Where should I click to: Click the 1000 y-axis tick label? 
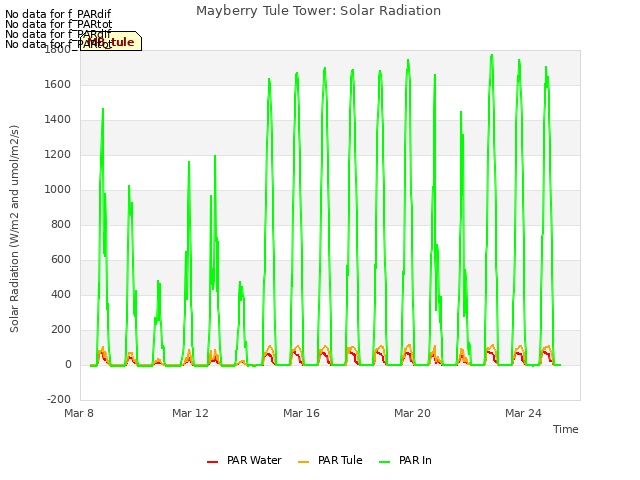pos(58,189)
